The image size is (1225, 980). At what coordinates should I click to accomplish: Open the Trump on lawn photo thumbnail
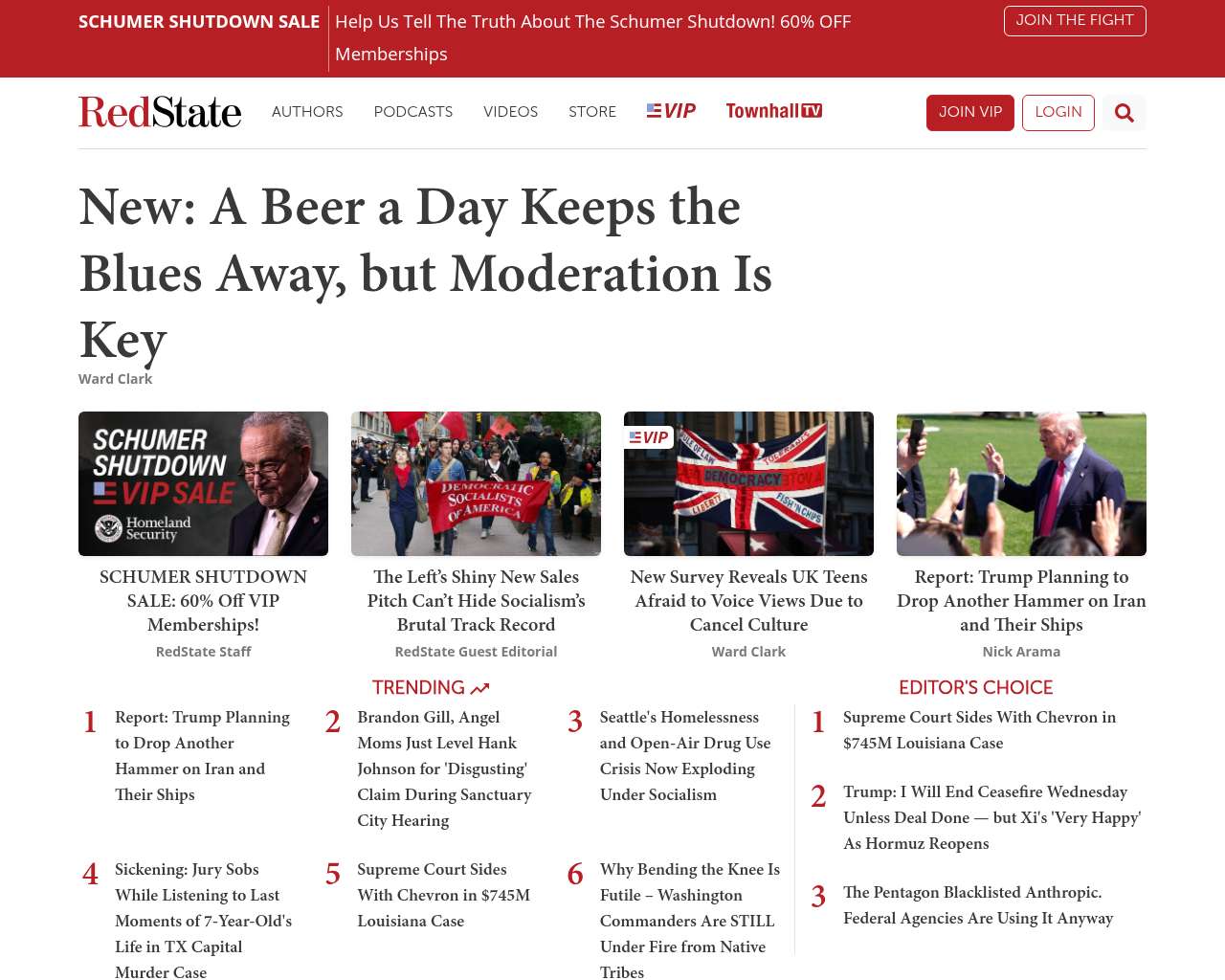tap(1021, 483)
